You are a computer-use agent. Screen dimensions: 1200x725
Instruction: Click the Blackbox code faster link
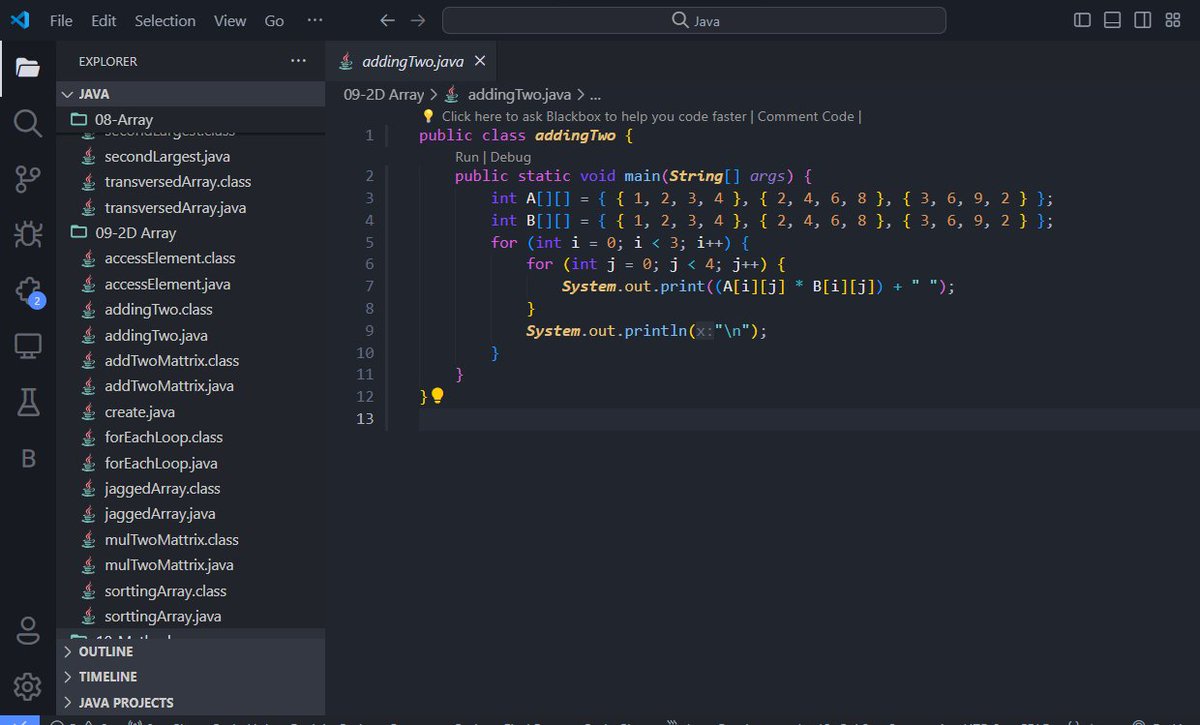point(594,116)
